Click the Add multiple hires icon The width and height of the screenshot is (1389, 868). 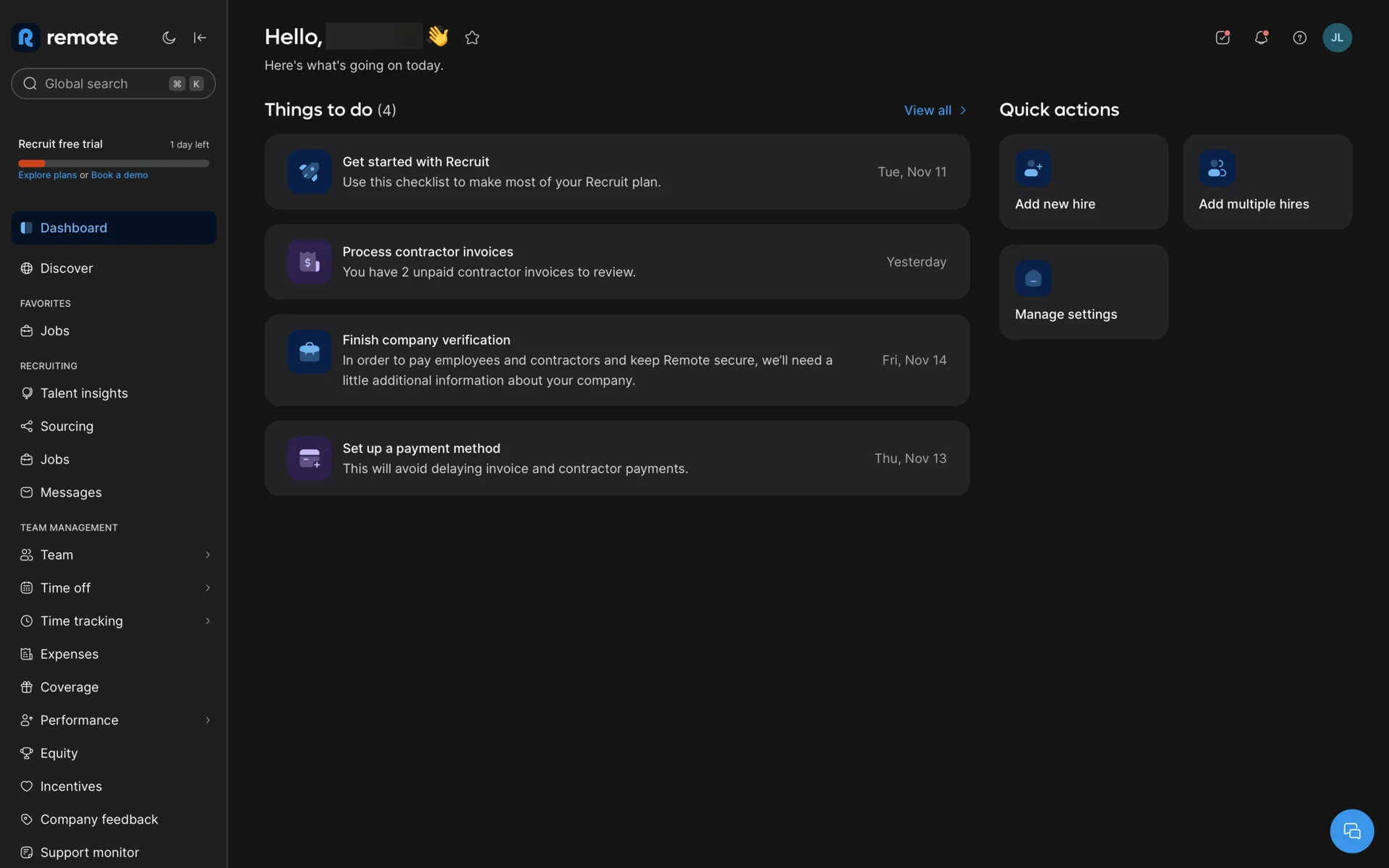[x=1217, y=169]
